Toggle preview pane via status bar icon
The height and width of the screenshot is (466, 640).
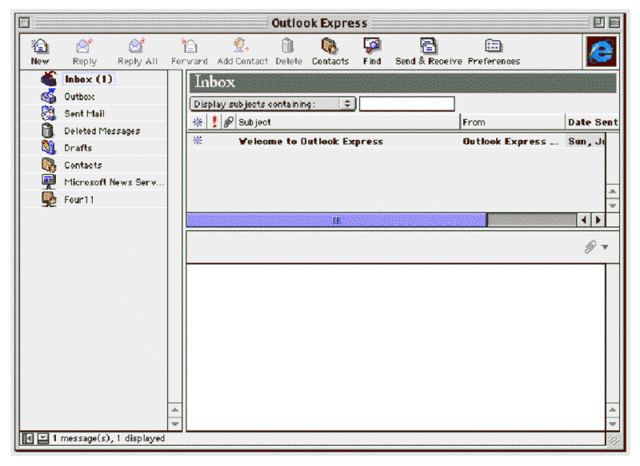(43, 438)
